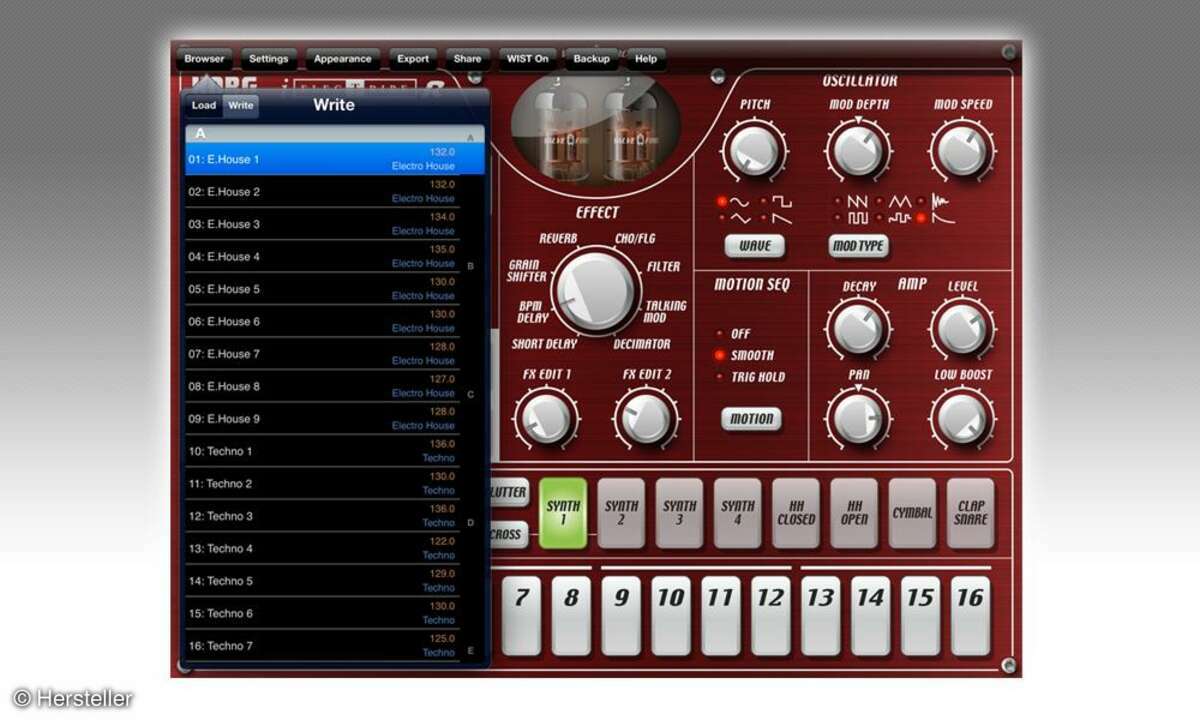Click the oscillator Pitch knob
Image resolution: width=1200 pixels, height=720 pixels.
point(754,153)
